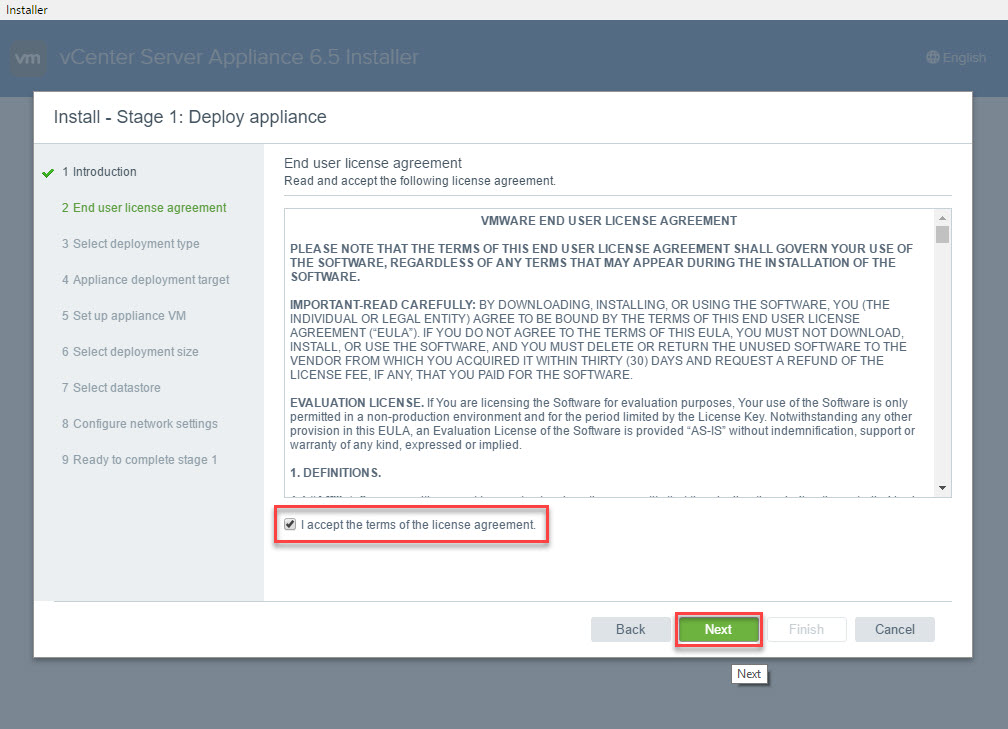Viewport: 1008px width, 729px height.
Task: Cancel the installer wizard
Action: coord(894,629)
